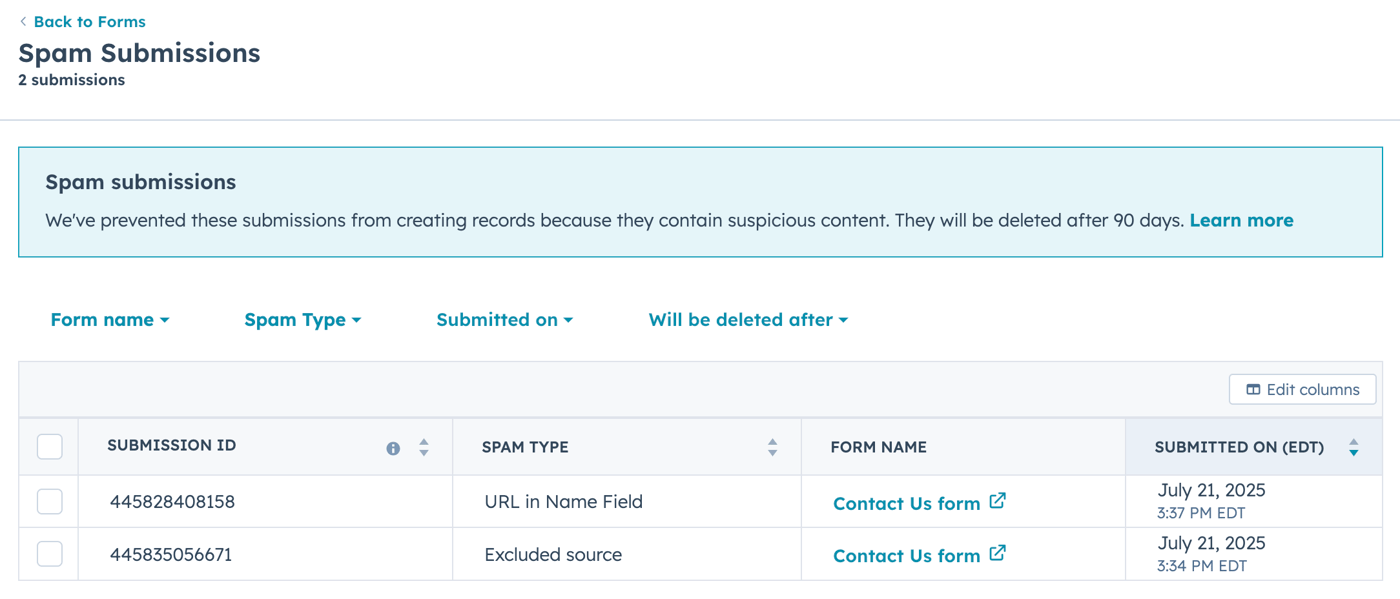This screenshot has height=599, width=1400.
Task: Open submission 445828408158's form via external link icon
Action: point(997,501)
